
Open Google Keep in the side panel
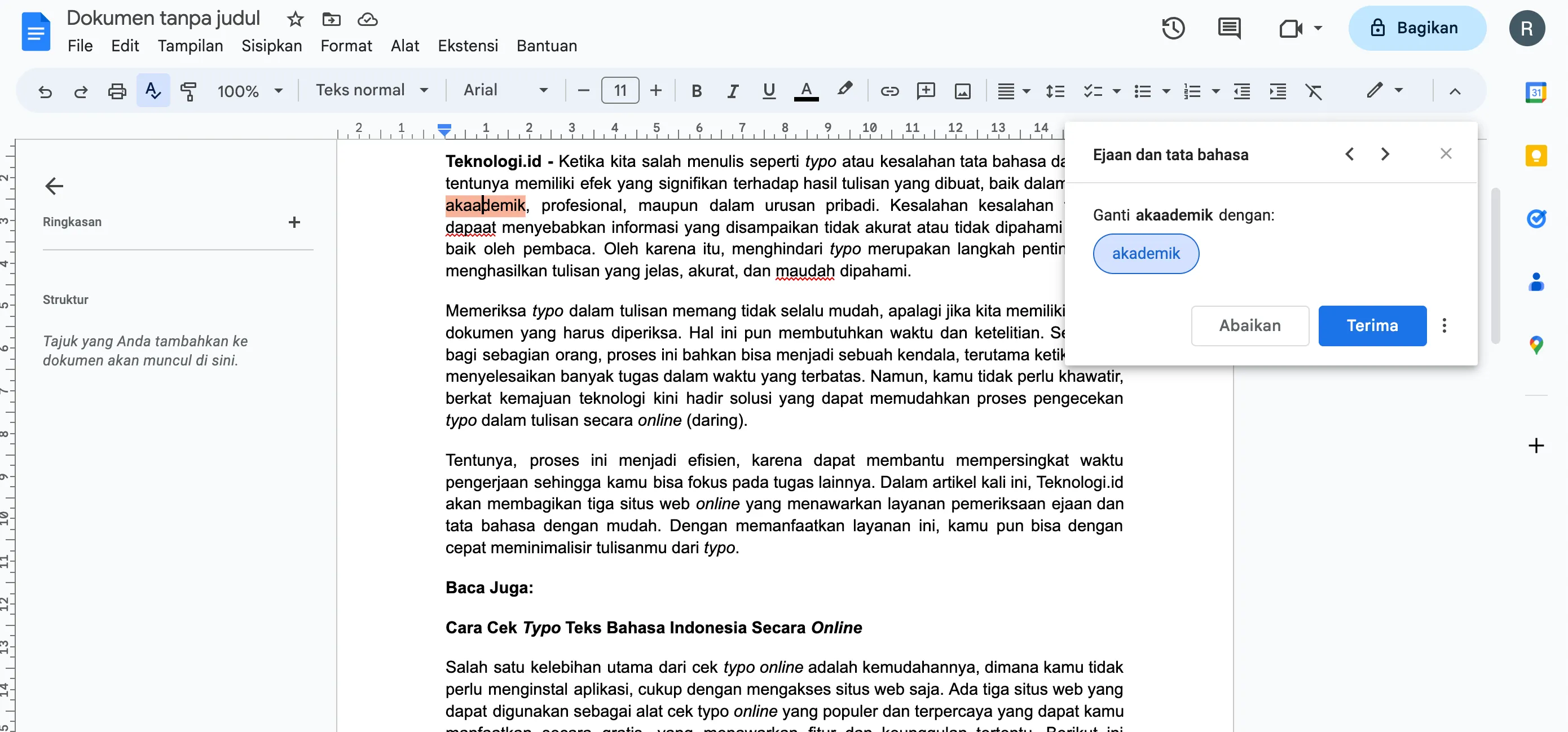click(1535, 155)
